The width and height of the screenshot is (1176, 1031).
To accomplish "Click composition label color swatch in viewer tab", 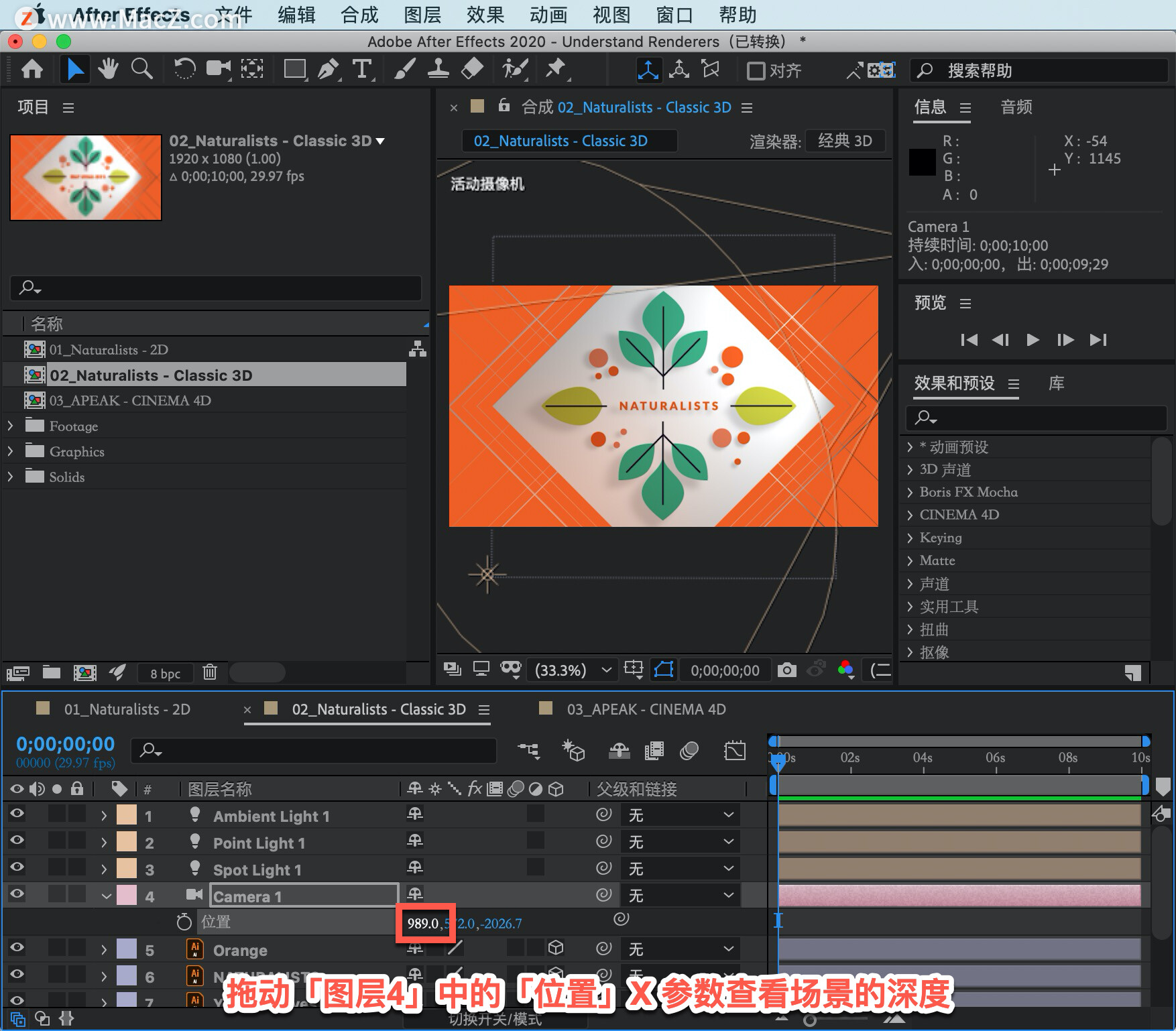I will 477,106.
